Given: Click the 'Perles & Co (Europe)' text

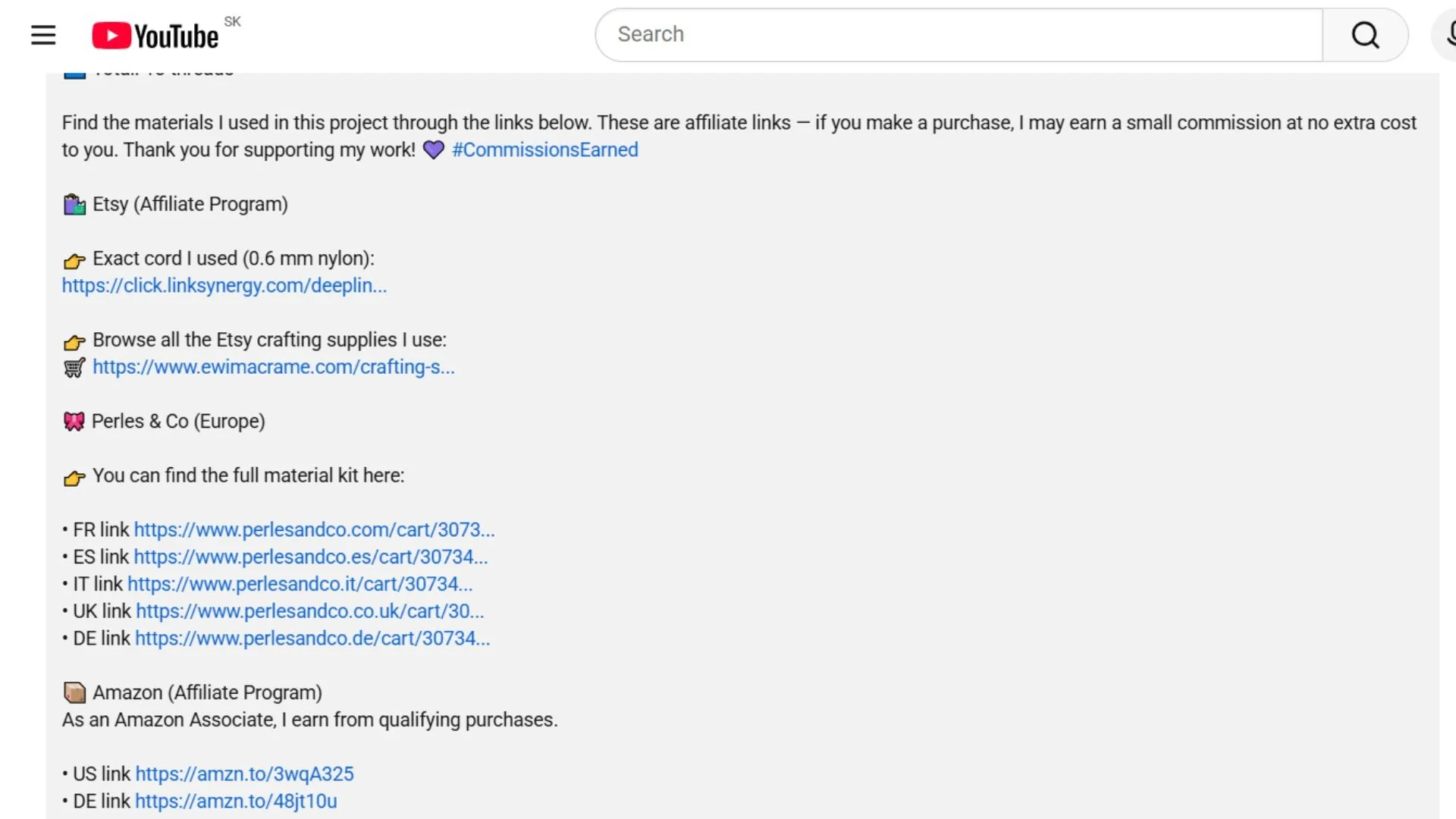Looking at the screenshot, I should [178, 422].
